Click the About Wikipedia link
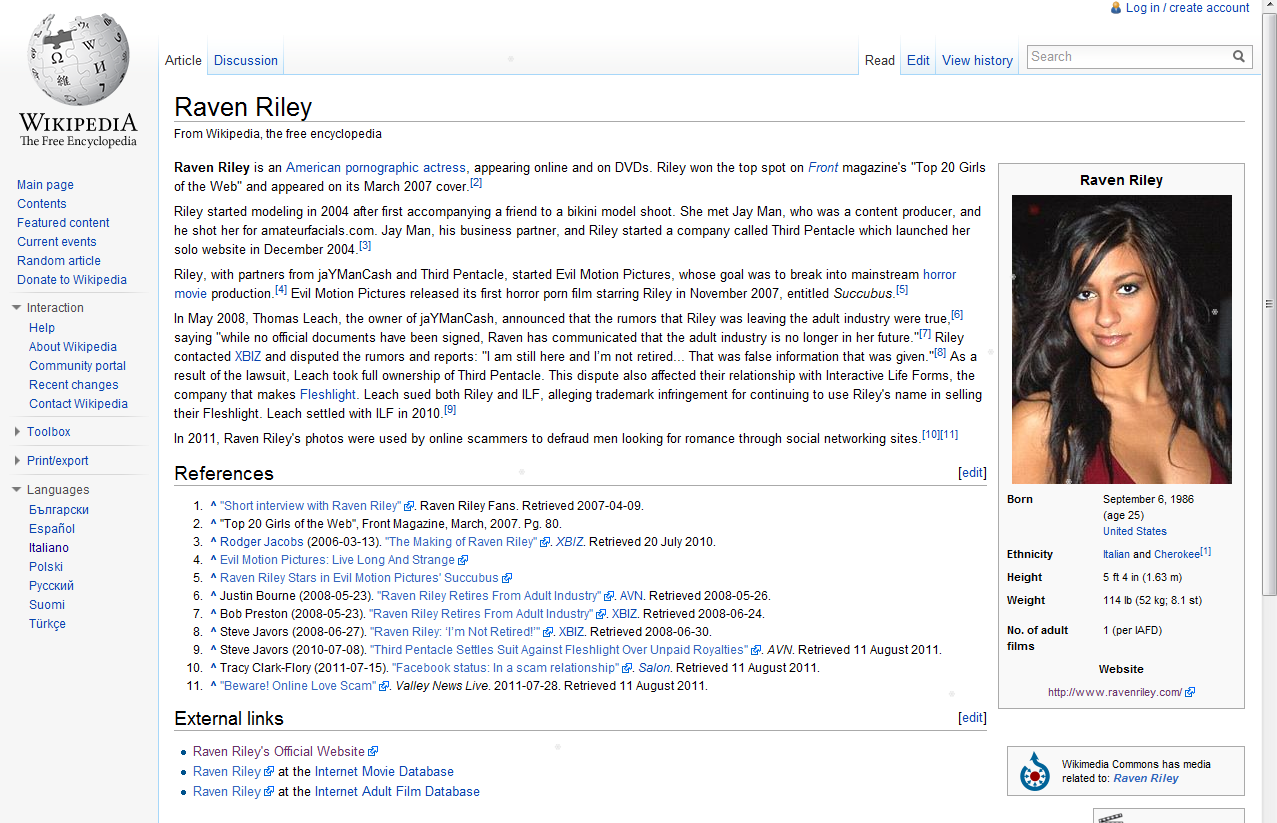This screenshot has width=1277, height=823. [x=73, y=347]
